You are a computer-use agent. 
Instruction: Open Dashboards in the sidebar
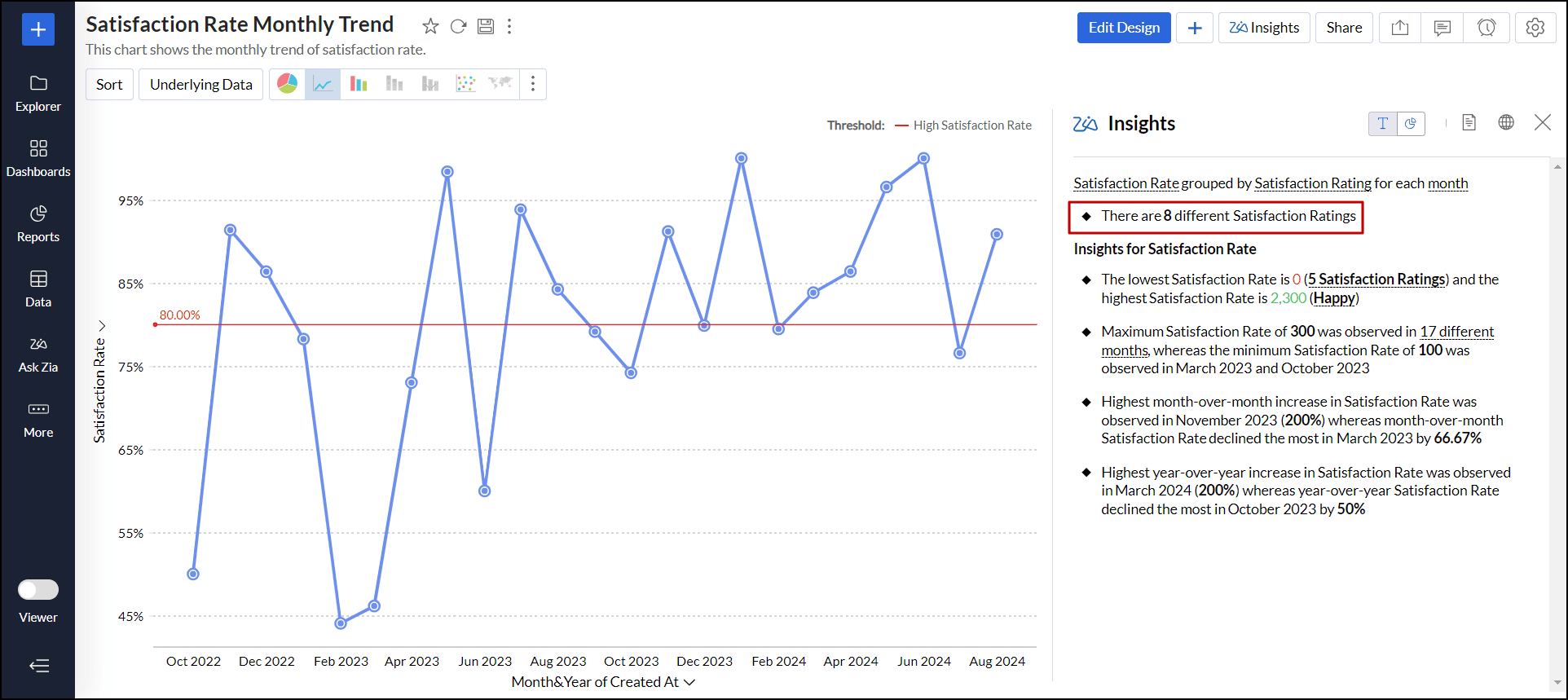coord(38,158)
